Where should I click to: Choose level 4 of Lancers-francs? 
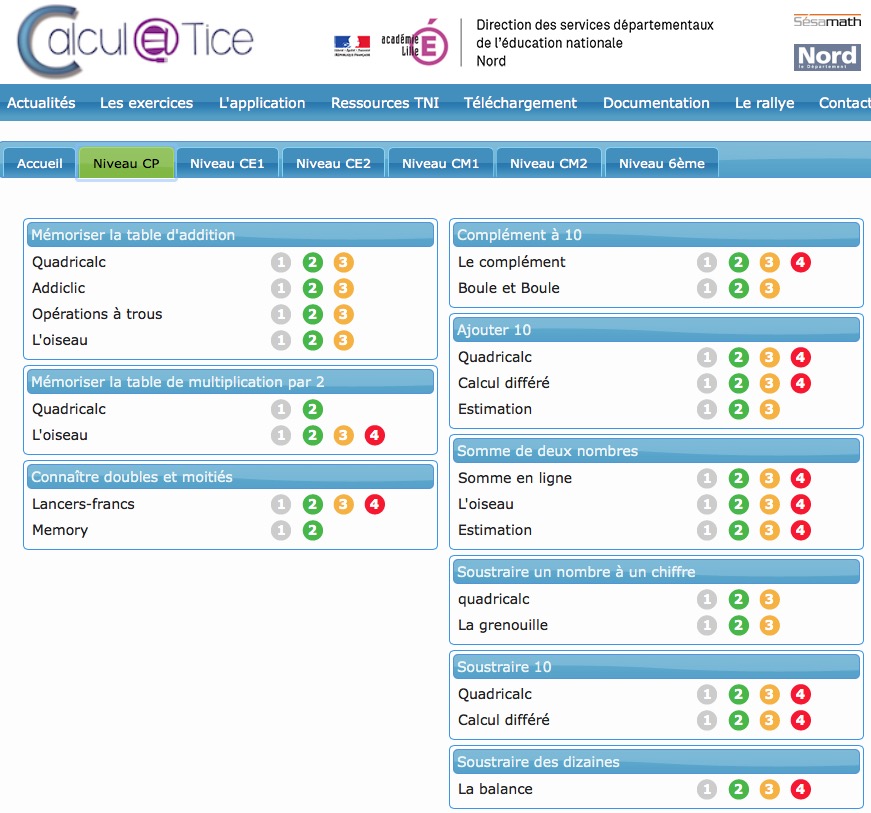374,505
